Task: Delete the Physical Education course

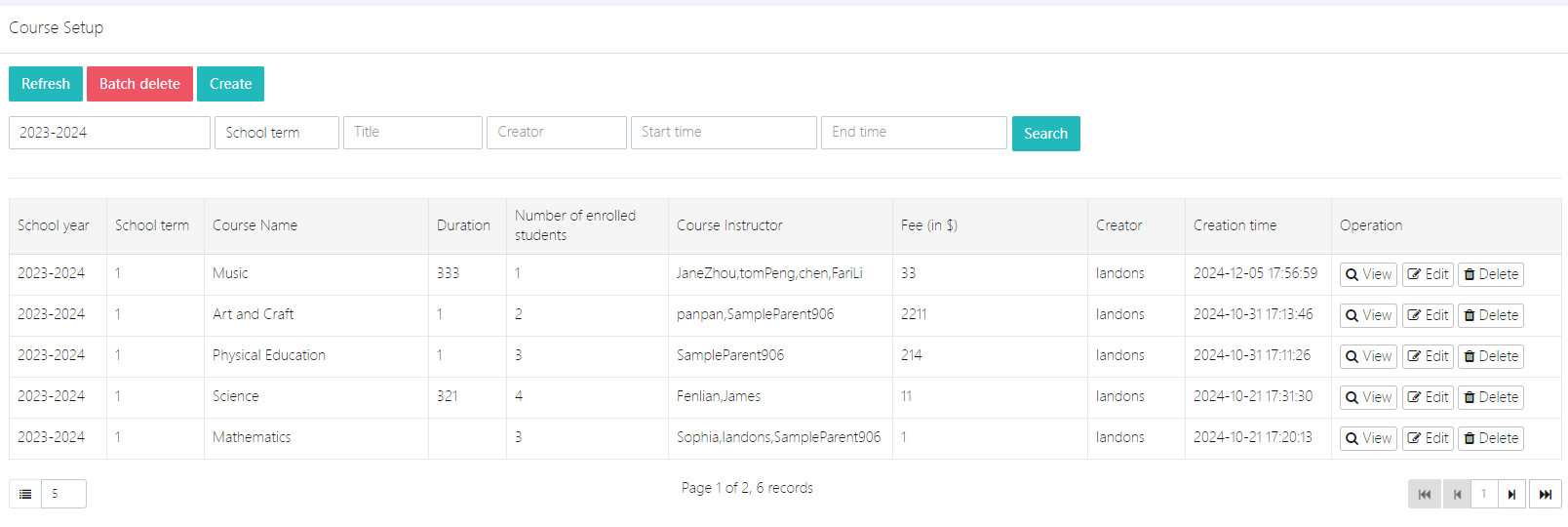Action: 1490,356
